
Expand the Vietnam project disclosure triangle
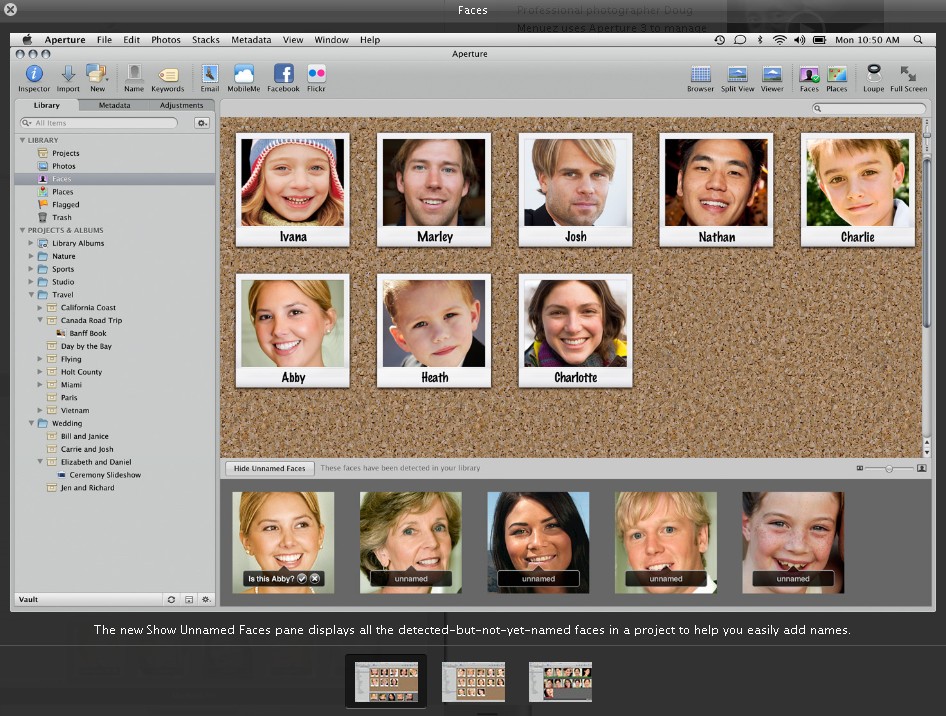(x=40, y=410)
